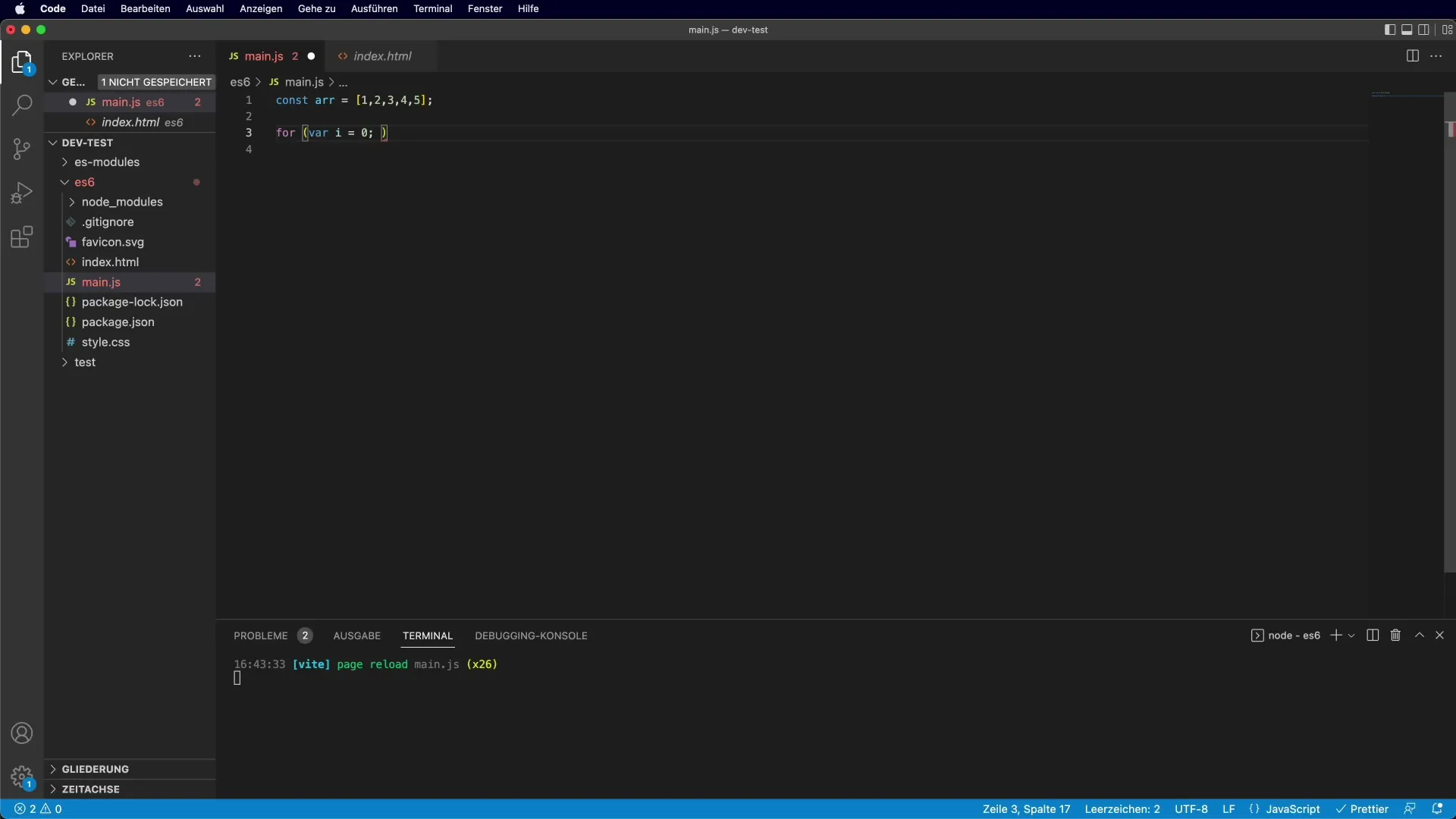The width and height of the screenshot is (1456, 819).
Task: Open the Datei menu
Action: (93, 9)
